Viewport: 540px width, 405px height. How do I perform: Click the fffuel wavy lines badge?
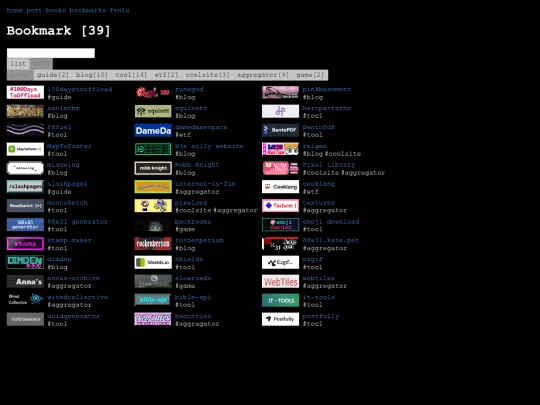pyautogui.click(x=25, y=130)
